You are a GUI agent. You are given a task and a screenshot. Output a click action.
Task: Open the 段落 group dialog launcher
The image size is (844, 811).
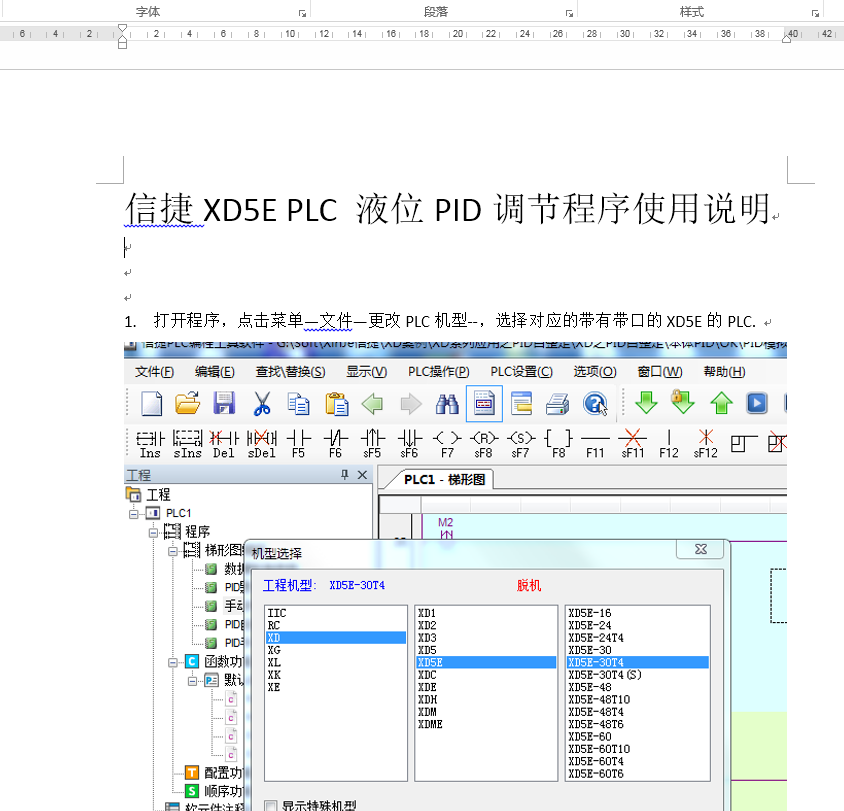click(x=569, y=14)
